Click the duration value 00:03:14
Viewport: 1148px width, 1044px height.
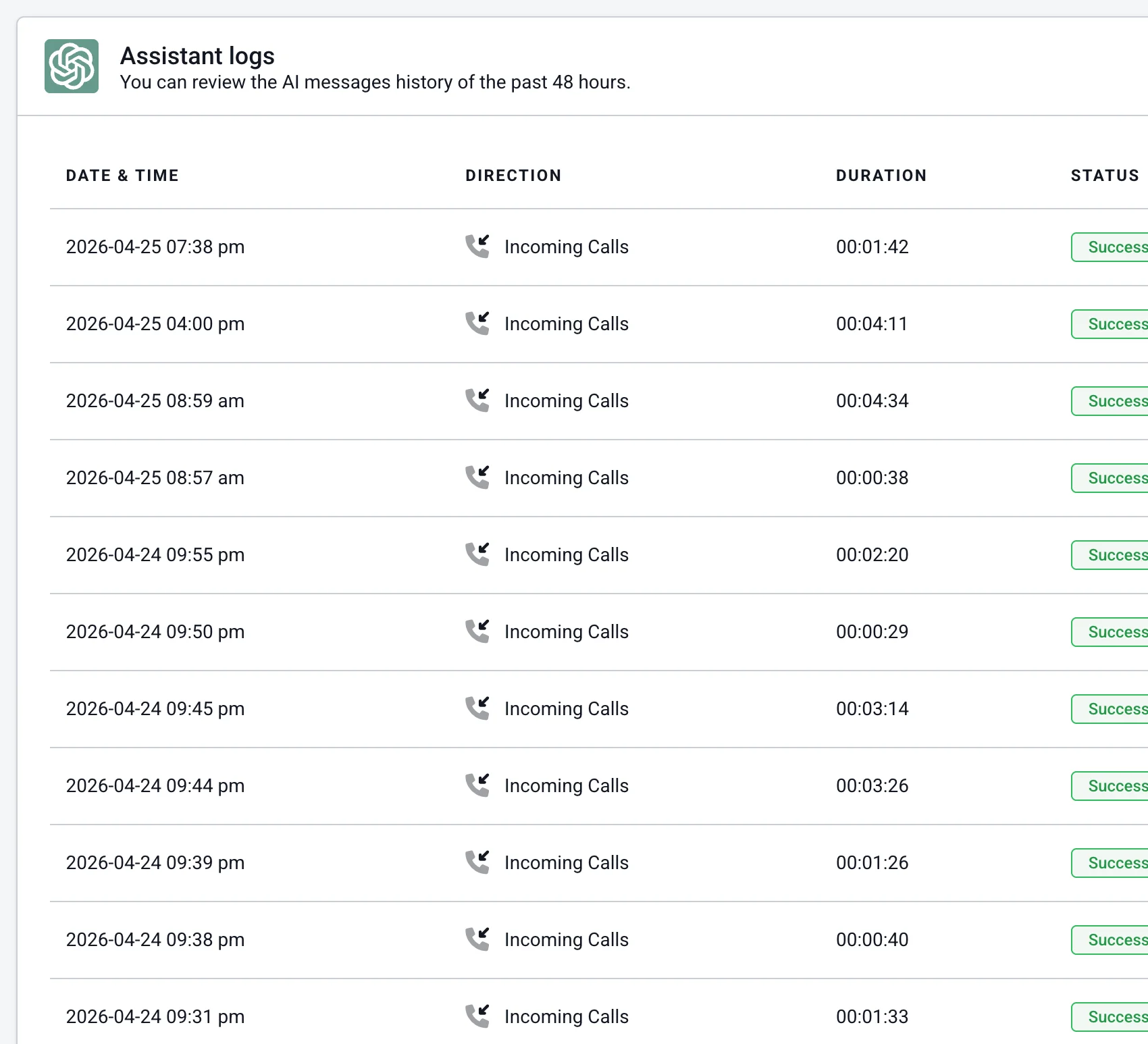tap(872, 709)
